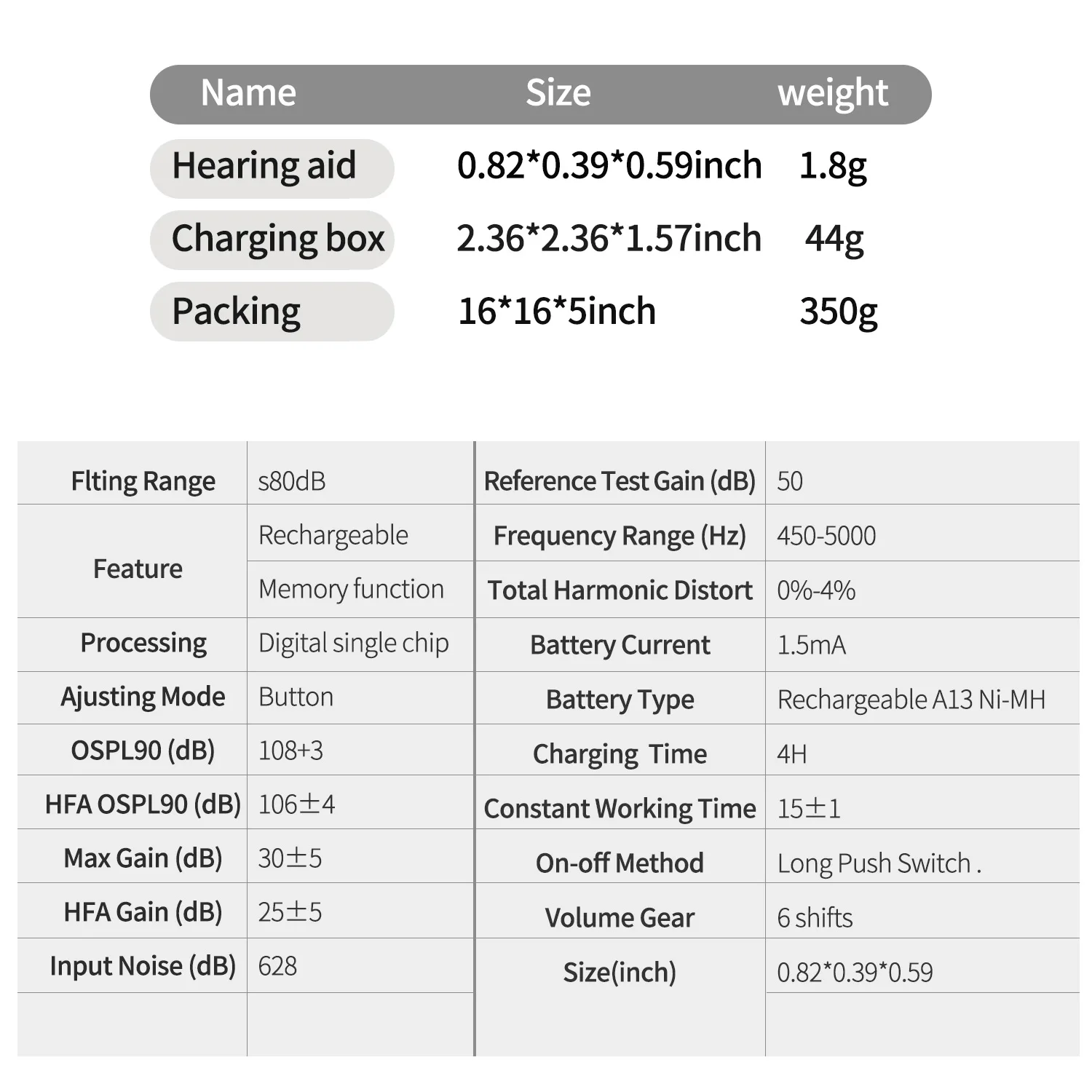Screen dimensions: 1092x1092
Task: Click the Frequency Range (Hz) label
Action: pyautogui.click(x=620, y=536)
